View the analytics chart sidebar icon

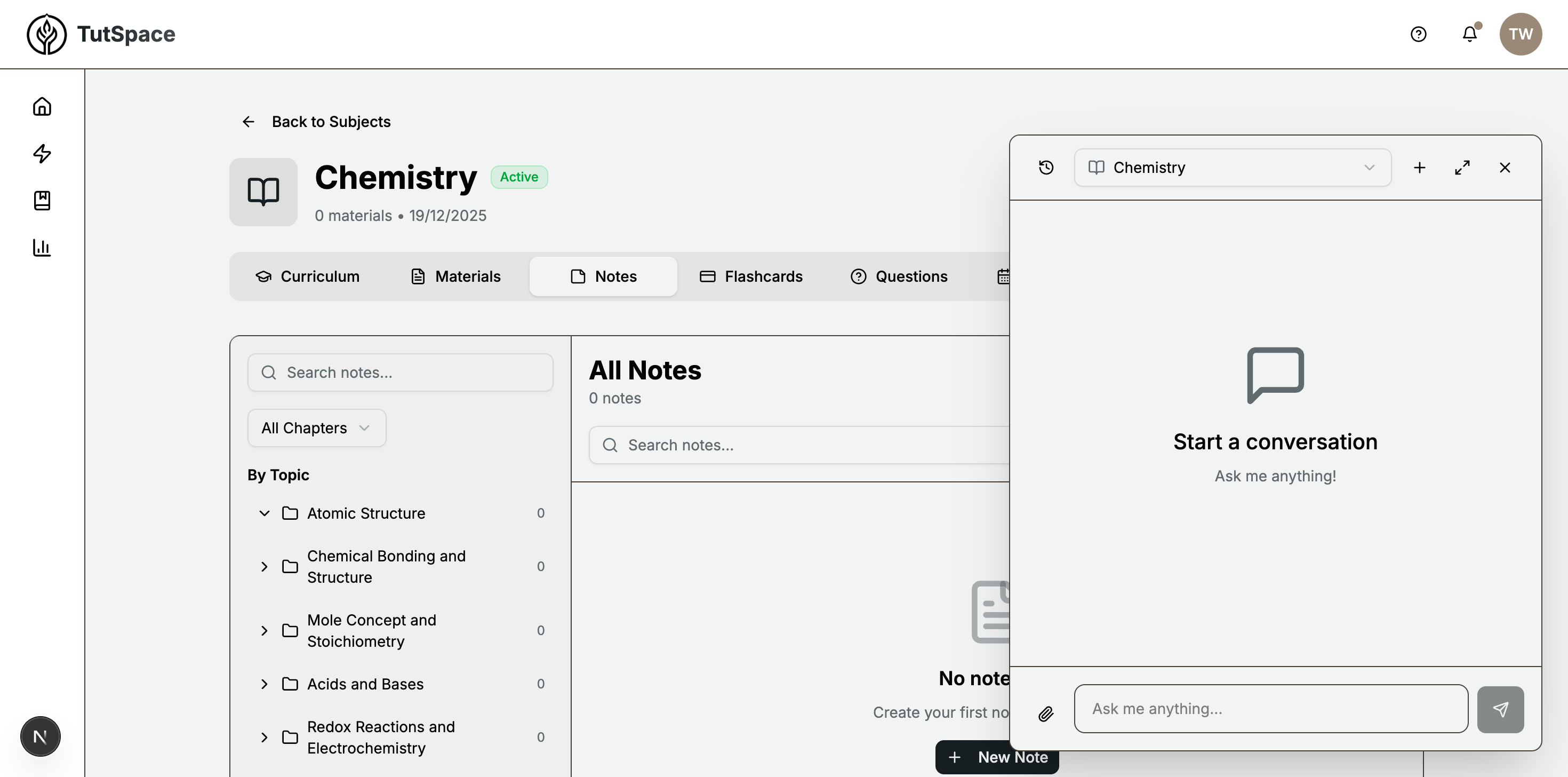42,248
